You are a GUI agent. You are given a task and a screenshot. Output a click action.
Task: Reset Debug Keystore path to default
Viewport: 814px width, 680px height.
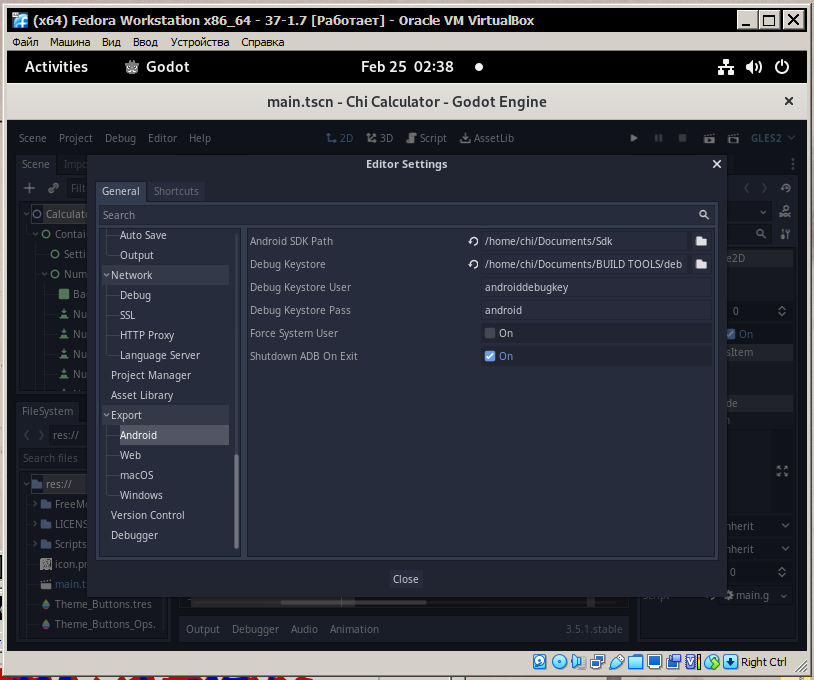(x=473, y=264)
